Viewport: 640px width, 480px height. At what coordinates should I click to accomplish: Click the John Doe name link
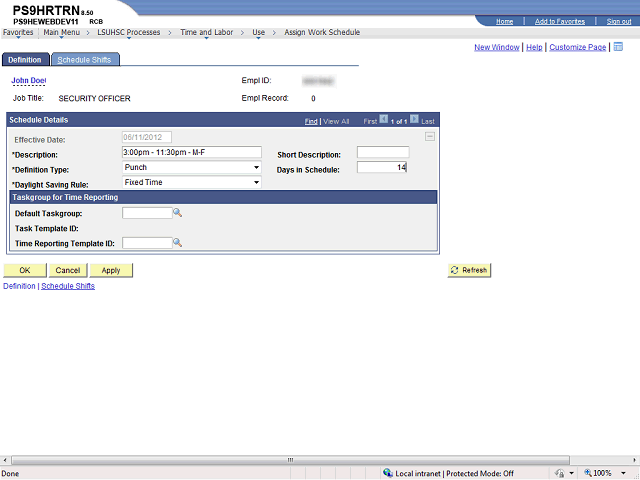click(x=29, y=80)
